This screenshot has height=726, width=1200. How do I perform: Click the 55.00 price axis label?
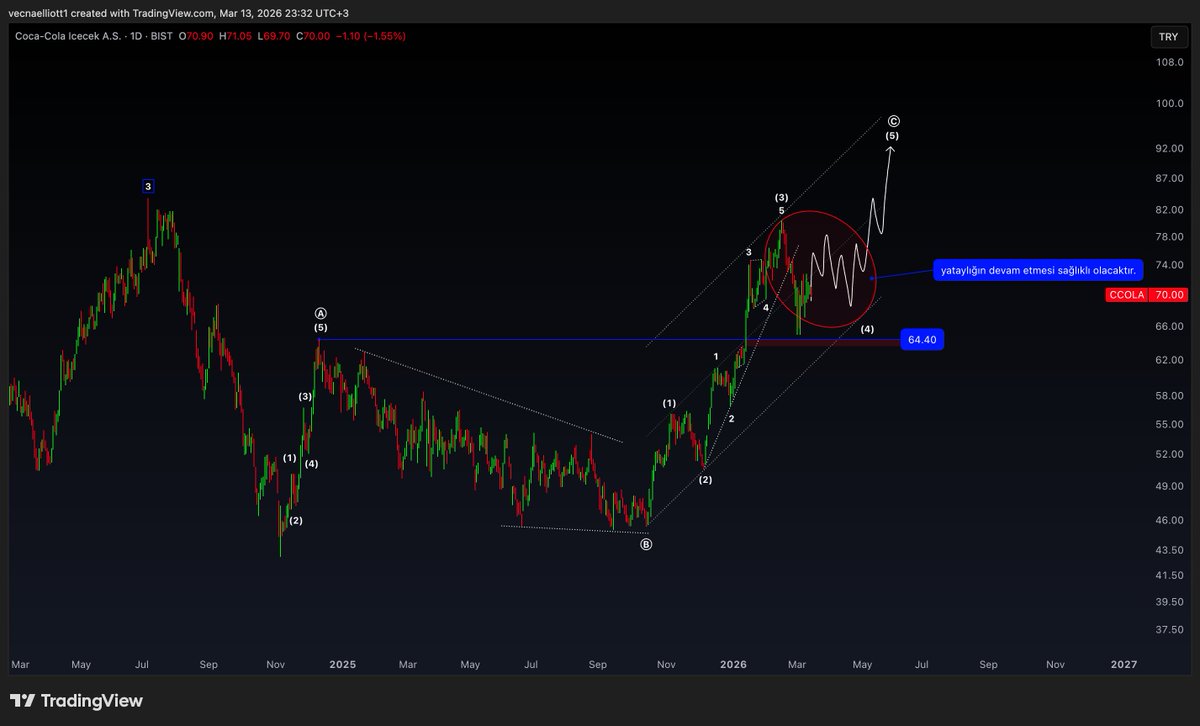[x=1169, y=425]
